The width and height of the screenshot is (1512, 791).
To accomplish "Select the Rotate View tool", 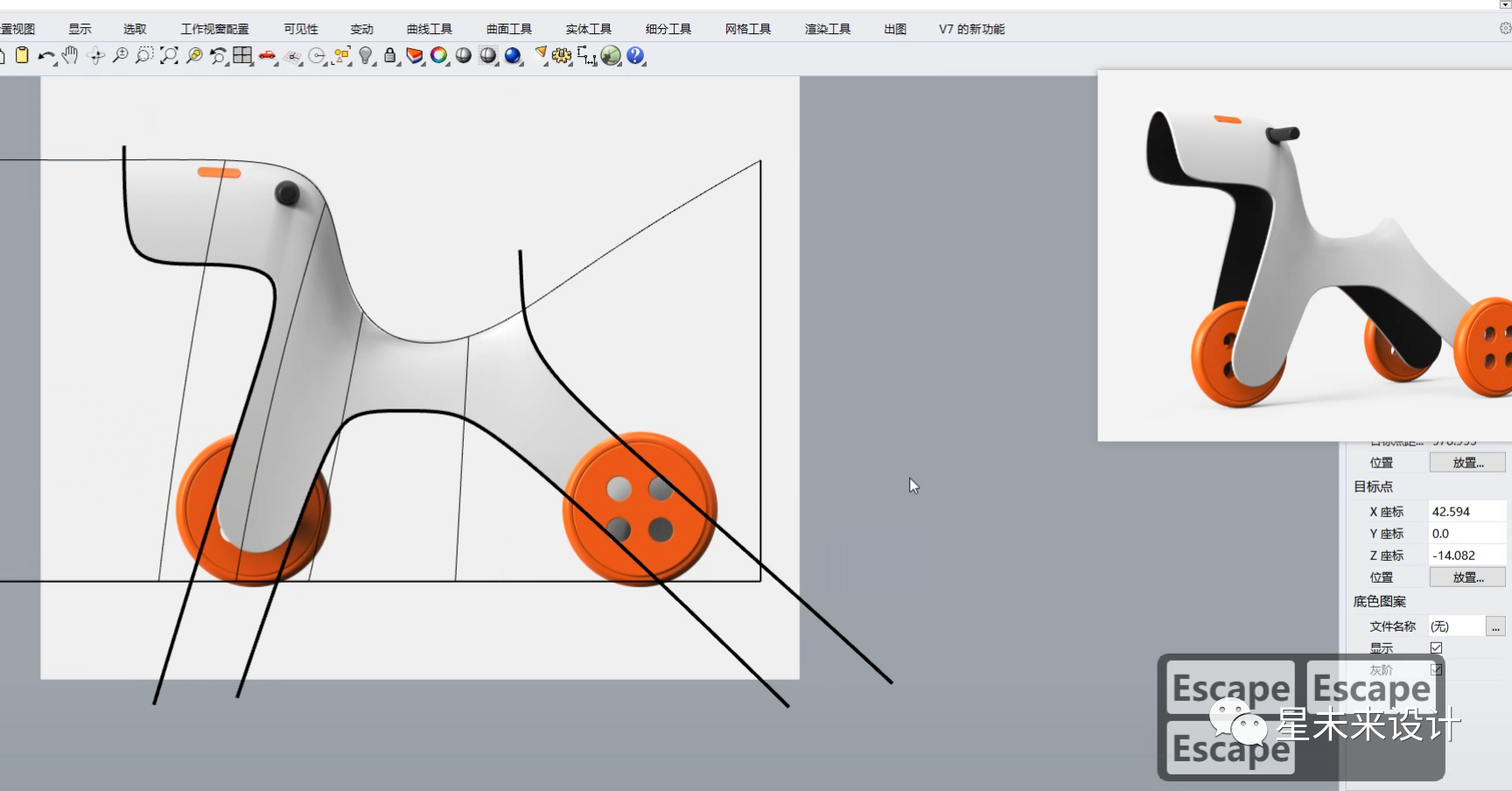I will point(96,56).
